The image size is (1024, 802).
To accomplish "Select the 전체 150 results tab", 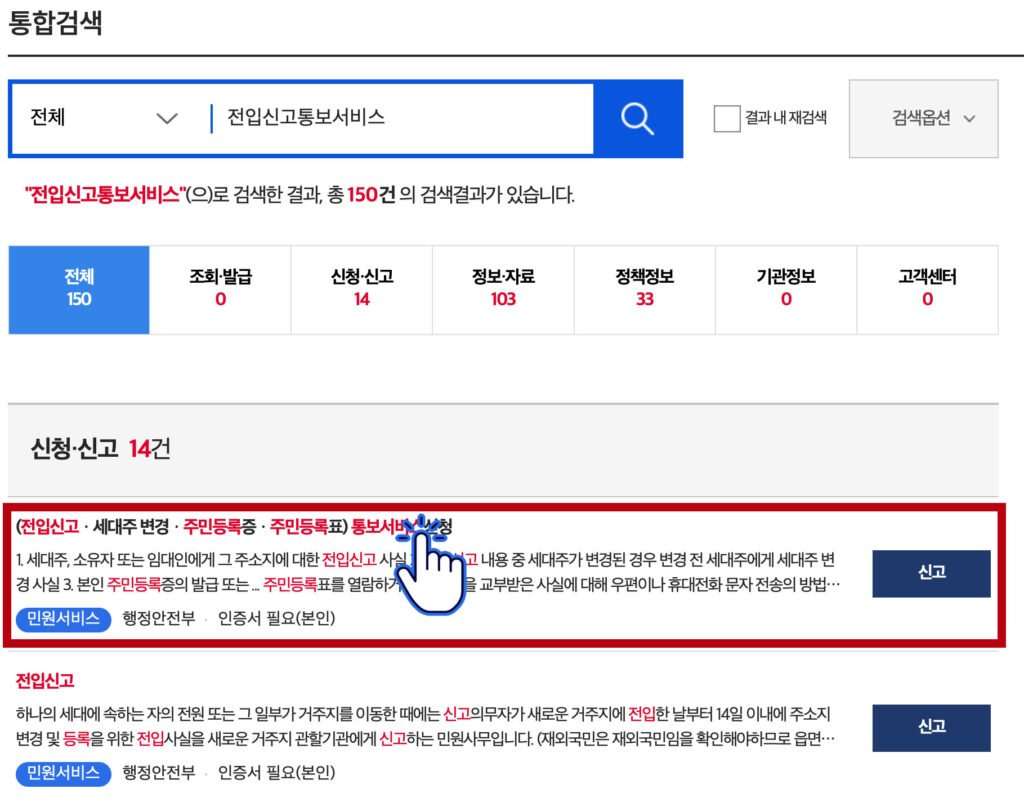I will (79, 289).
